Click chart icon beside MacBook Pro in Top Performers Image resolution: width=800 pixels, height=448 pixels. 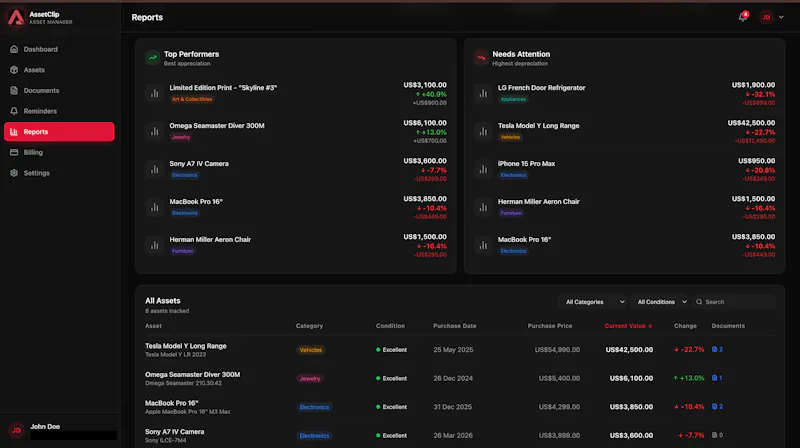click(154, 207)
